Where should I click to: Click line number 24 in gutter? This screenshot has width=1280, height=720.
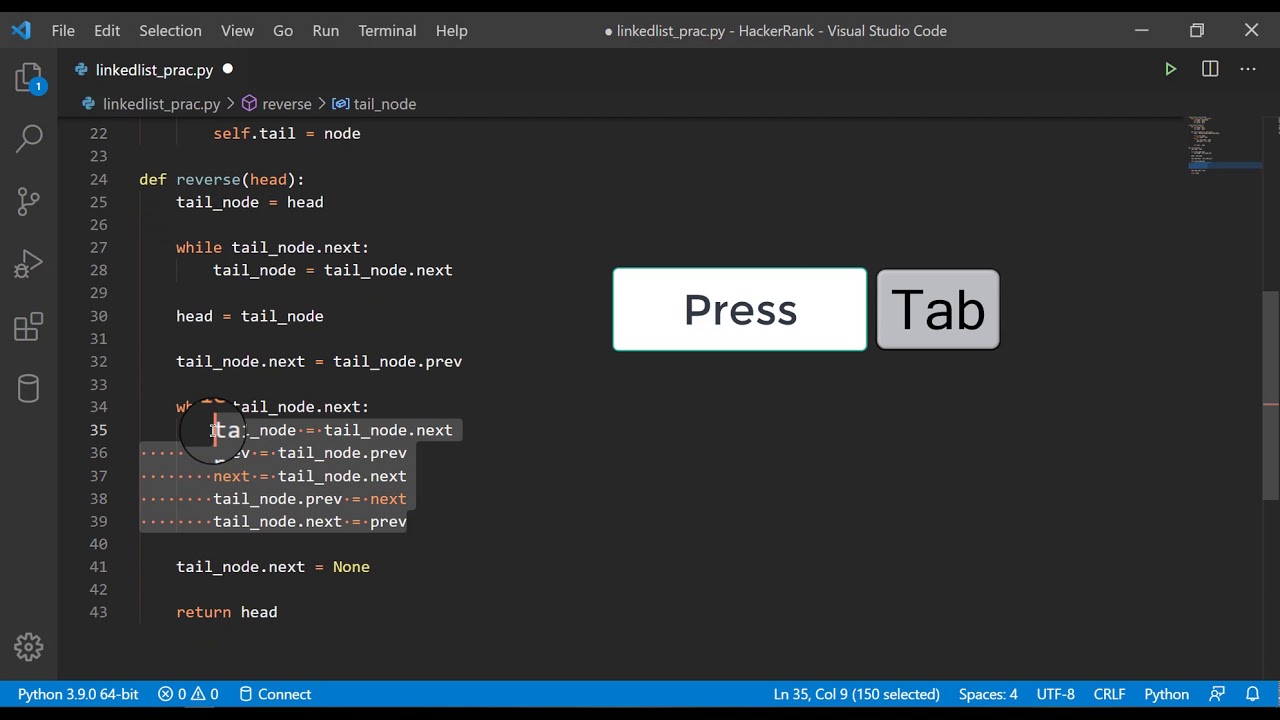coord(98,179)
